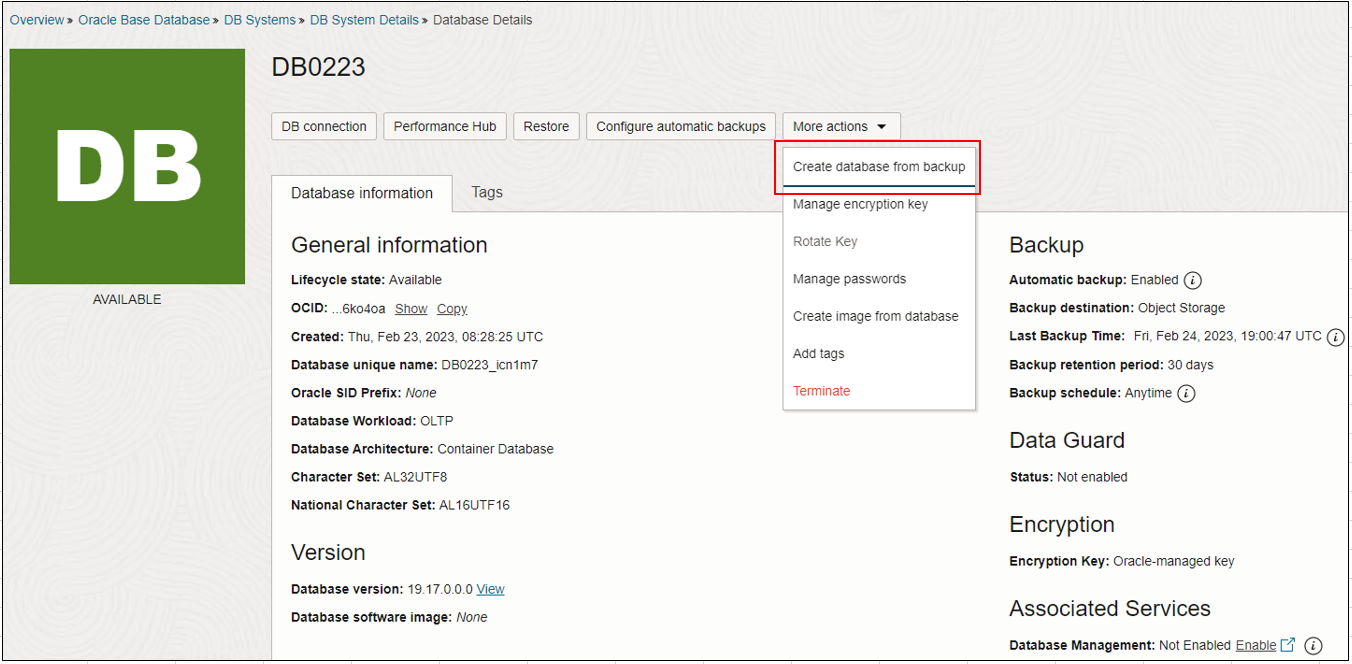
Task: View the database version details
Action: pyautogui.click(x=490, y=589)
